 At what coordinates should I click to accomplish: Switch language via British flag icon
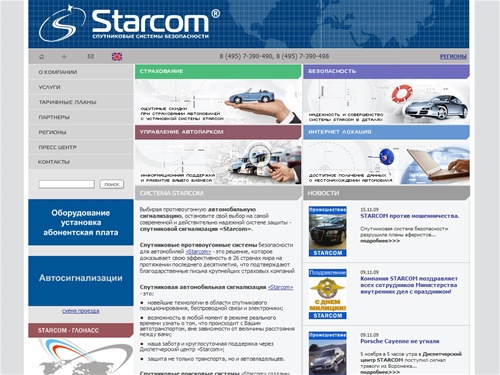click(117, 57)
